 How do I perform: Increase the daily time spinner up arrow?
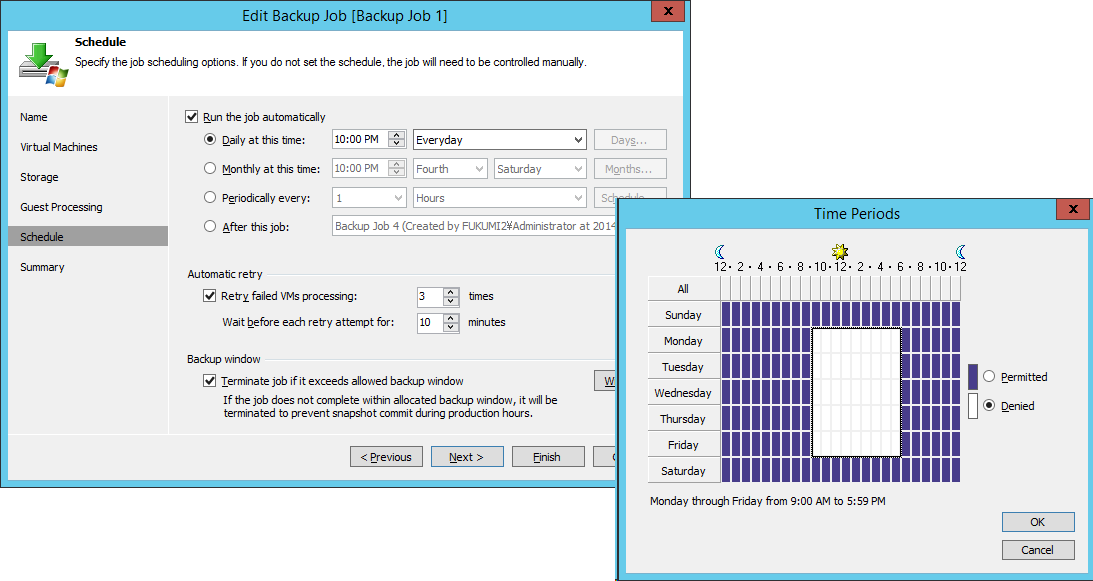tap(397, 135)
